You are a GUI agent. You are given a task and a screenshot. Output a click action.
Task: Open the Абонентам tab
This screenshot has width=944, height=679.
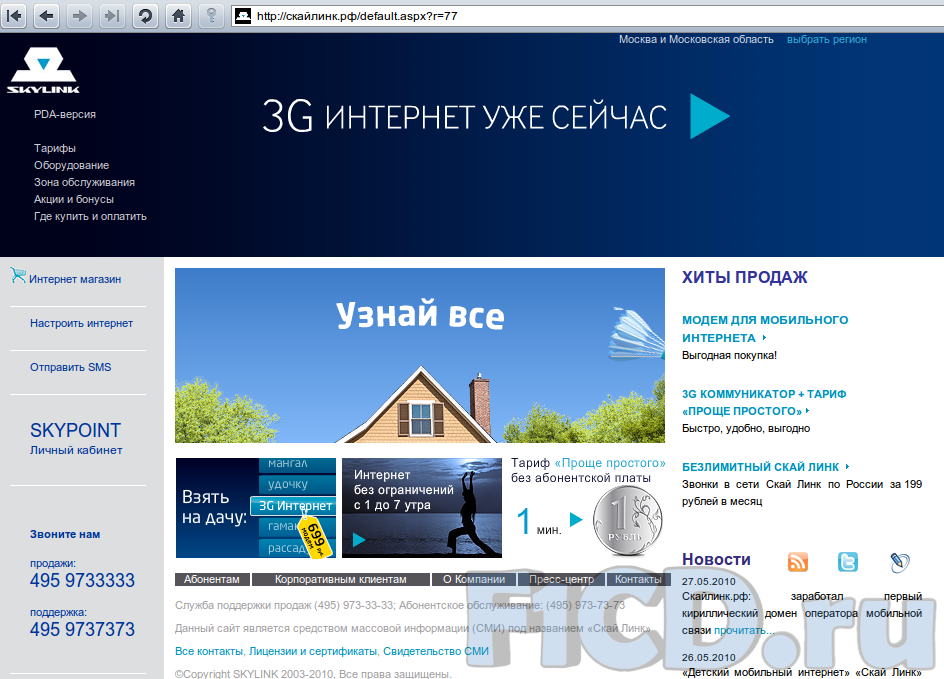click(x=212, y=579)
